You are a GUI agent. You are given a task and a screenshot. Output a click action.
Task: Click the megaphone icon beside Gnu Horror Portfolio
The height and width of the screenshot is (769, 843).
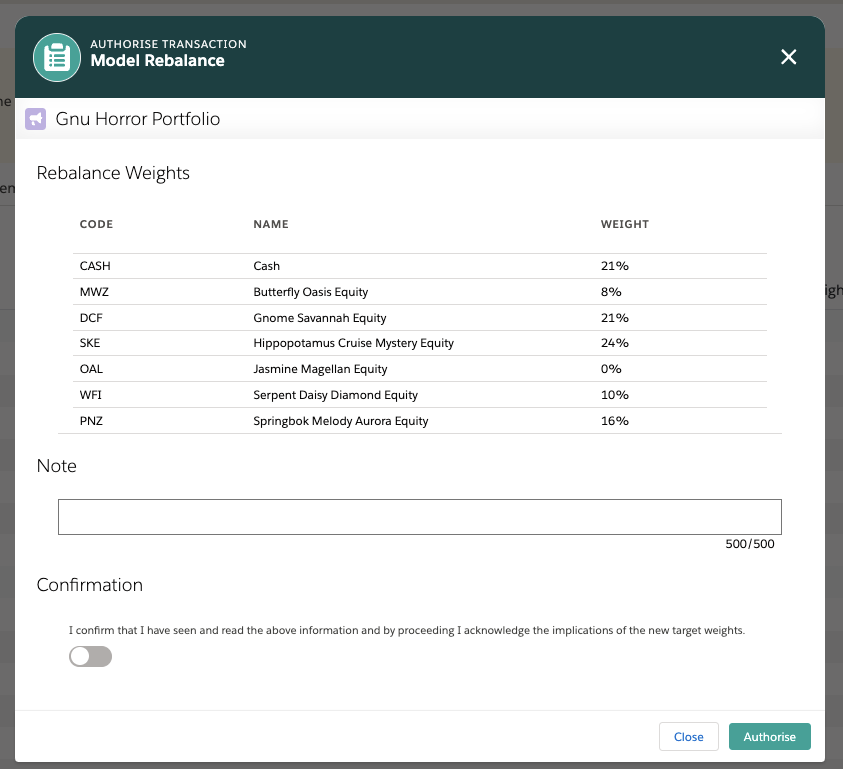click(x=36, y=119)
